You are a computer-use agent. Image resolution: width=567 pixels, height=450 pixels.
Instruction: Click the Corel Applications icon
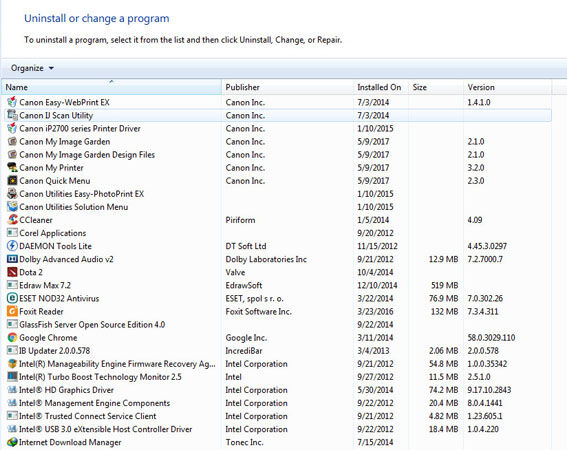[12, 233]
